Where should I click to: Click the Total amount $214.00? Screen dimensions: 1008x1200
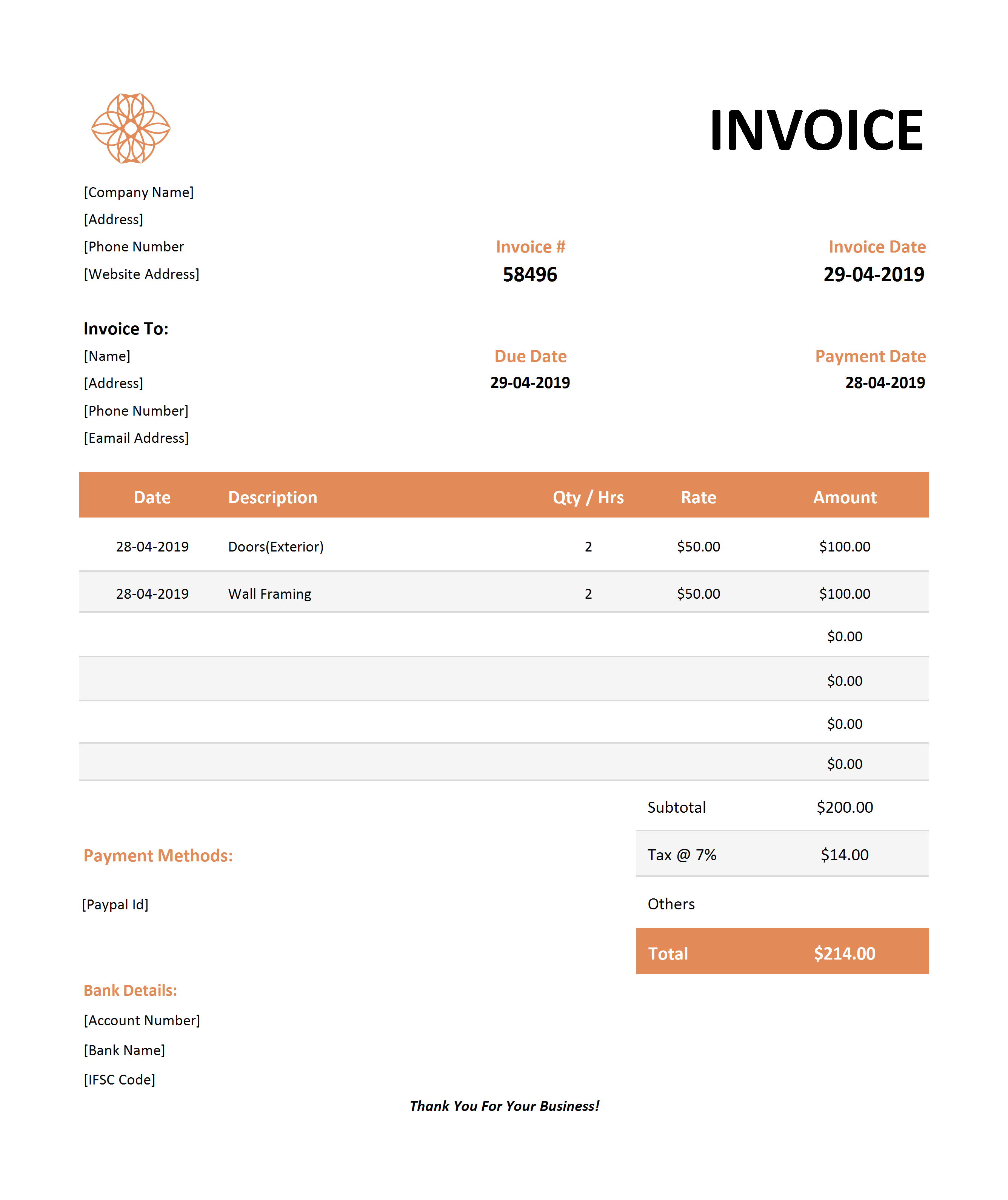point(845,954)
